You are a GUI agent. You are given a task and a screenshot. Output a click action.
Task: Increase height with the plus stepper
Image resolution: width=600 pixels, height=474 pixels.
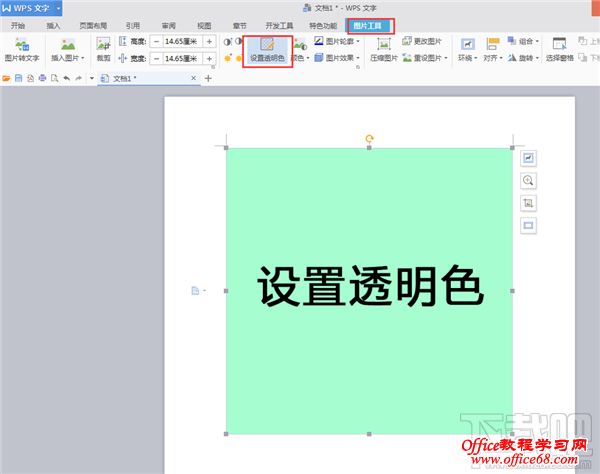pos(211,42)
